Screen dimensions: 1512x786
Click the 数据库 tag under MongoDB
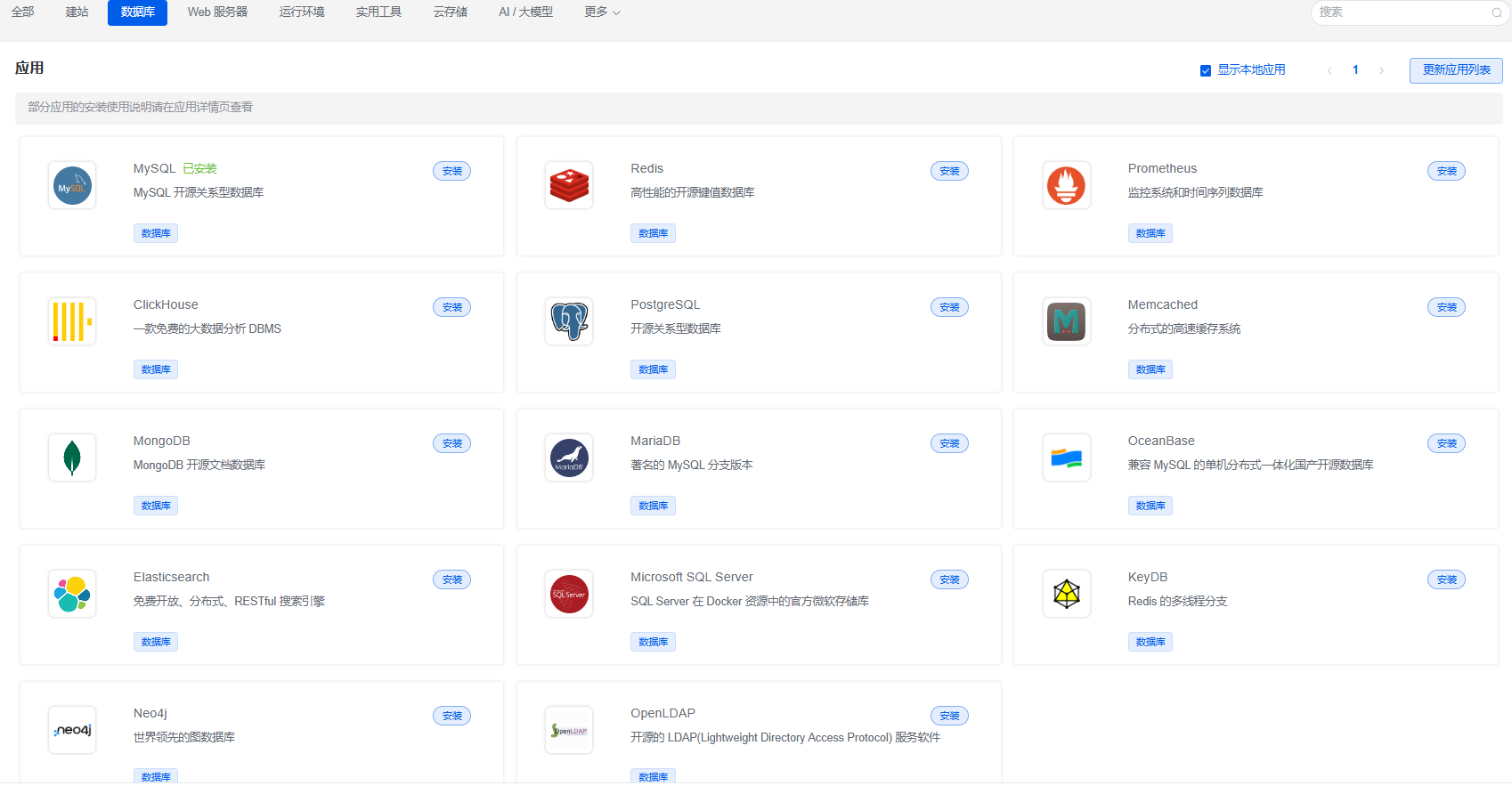(156, 506)
